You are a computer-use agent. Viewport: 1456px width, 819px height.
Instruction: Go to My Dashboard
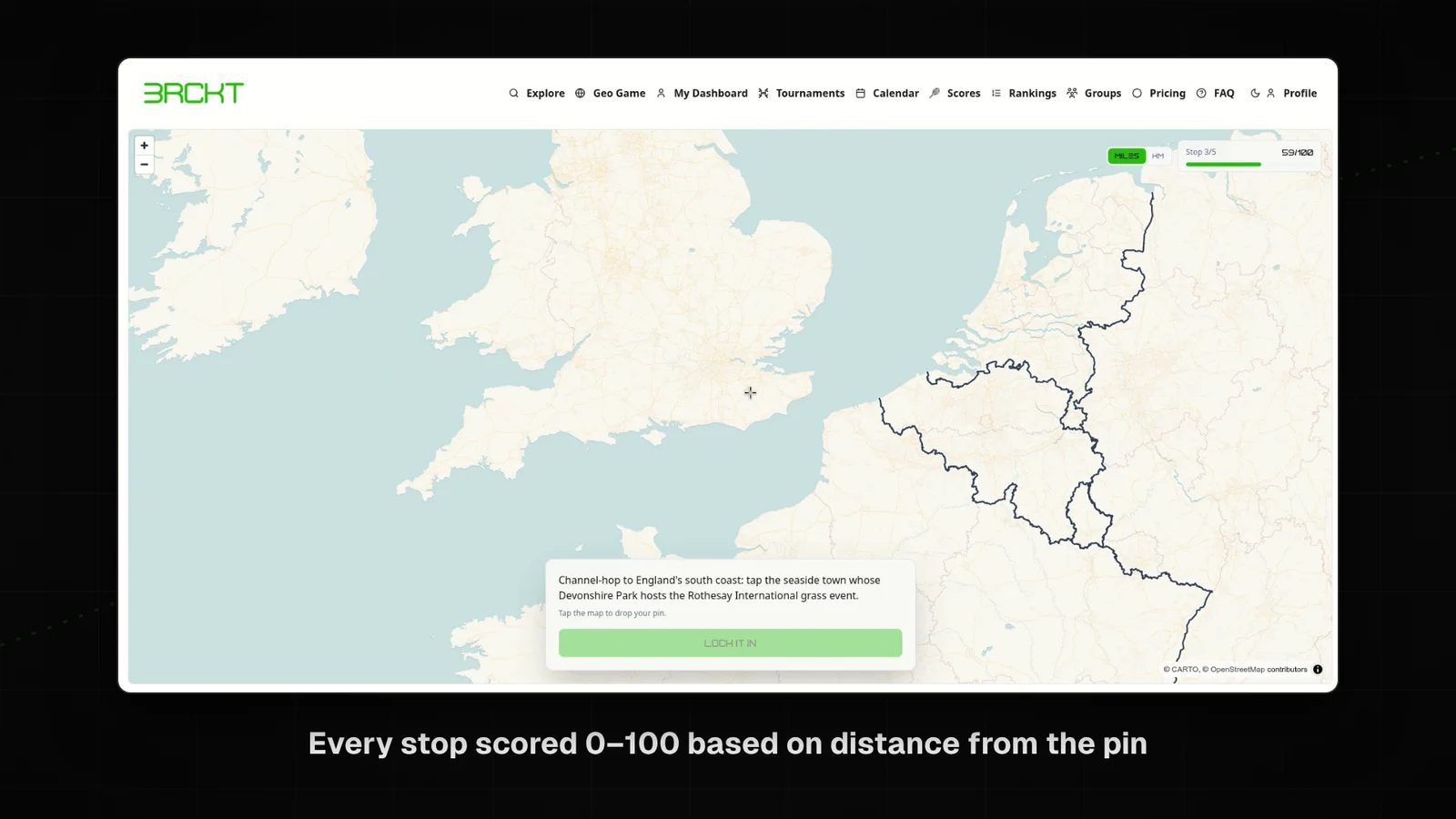click(x=711, y=93)
